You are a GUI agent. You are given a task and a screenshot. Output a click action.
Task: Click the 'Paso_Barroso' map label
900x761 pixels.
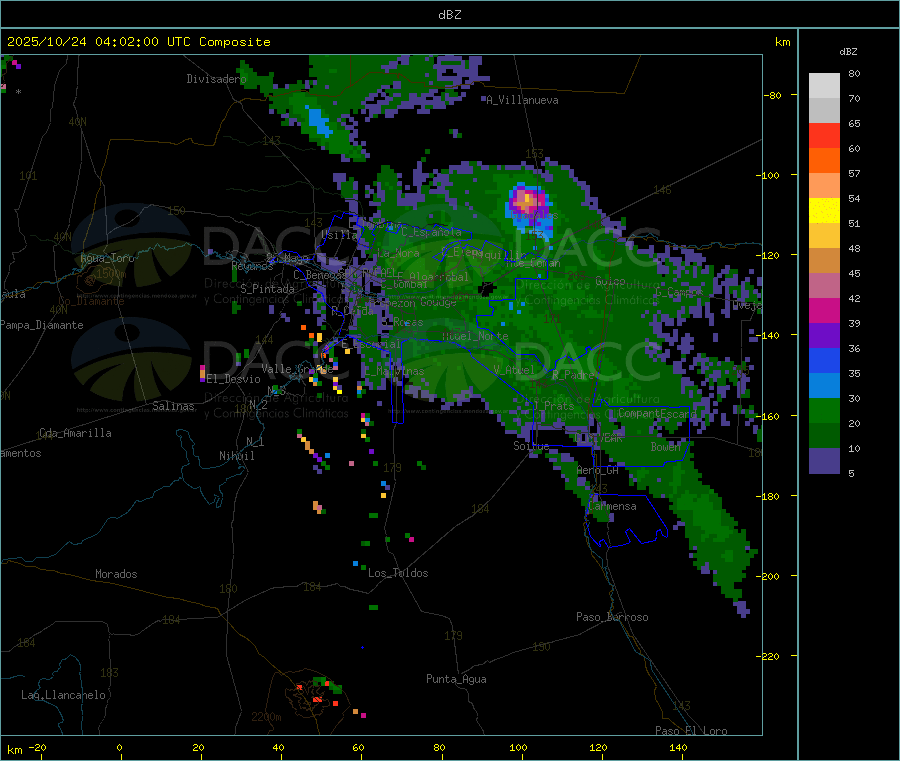click(x=612, y=618)
